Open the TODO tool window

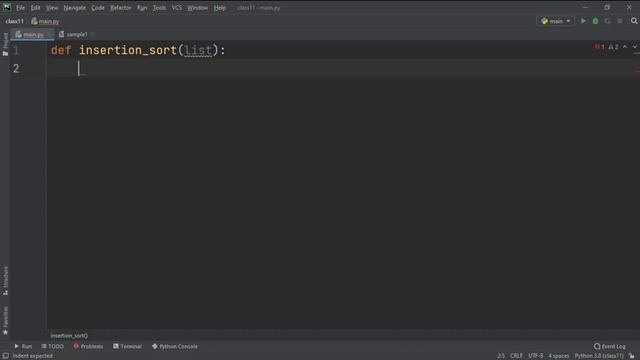(x=53, y=346)
